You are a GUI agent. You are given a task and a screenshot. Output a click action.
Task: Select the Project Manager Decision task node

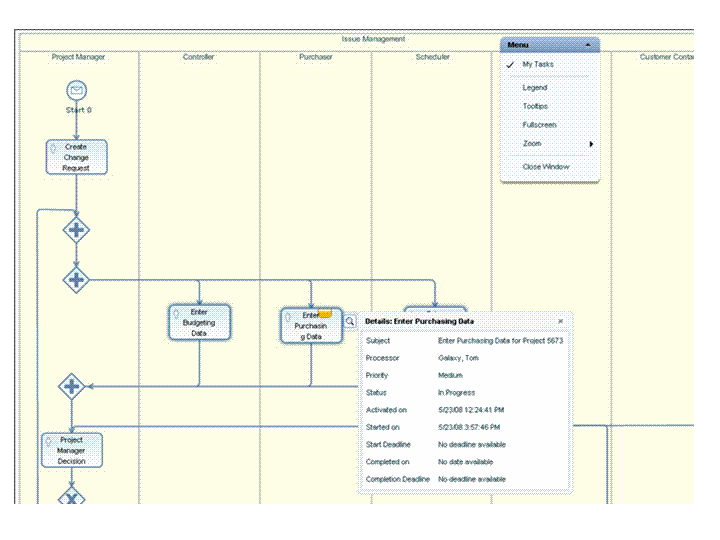[x=71, y=450]
